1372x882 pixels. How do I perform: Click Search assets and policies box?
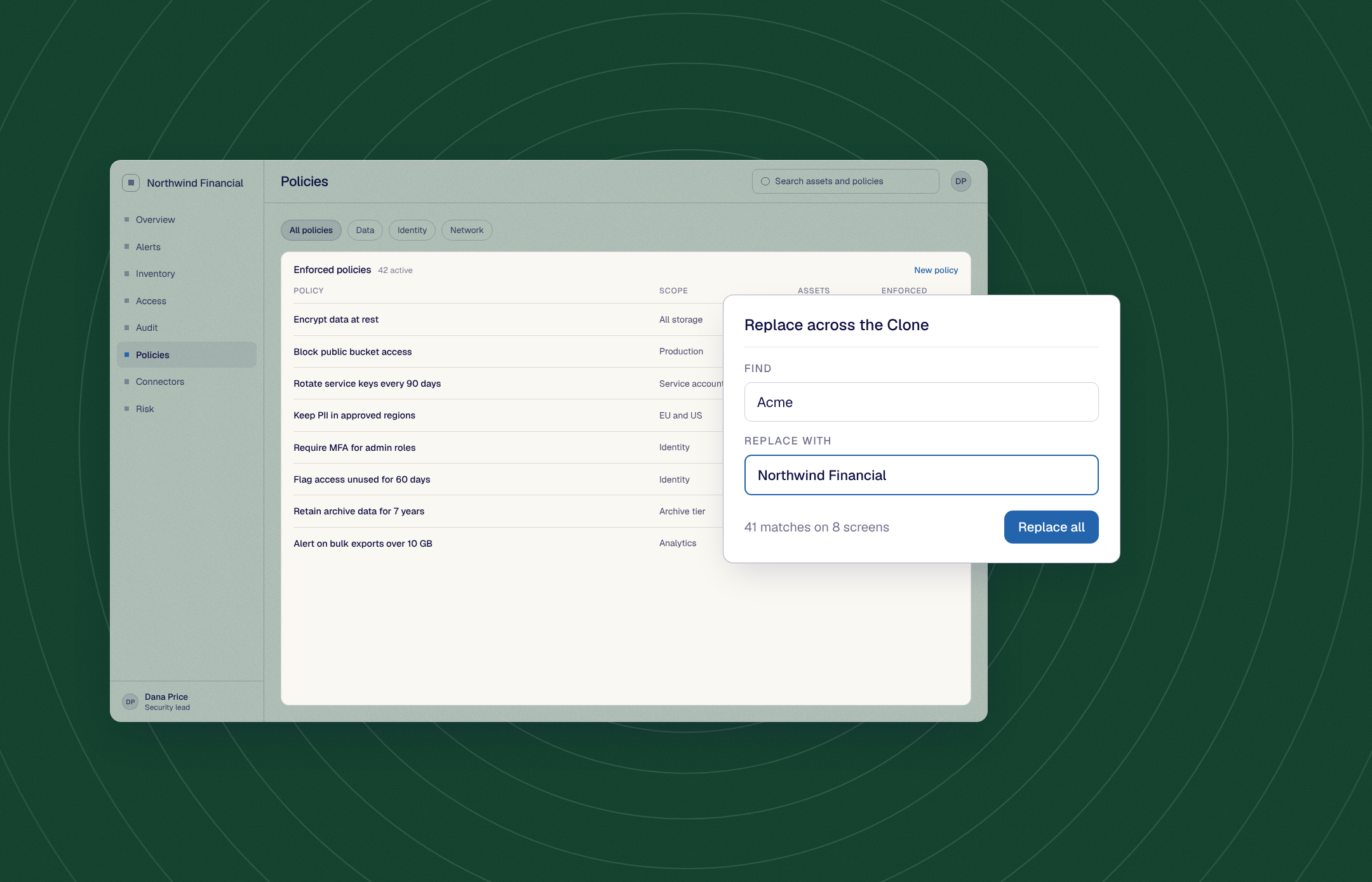[x=845, y=182]
